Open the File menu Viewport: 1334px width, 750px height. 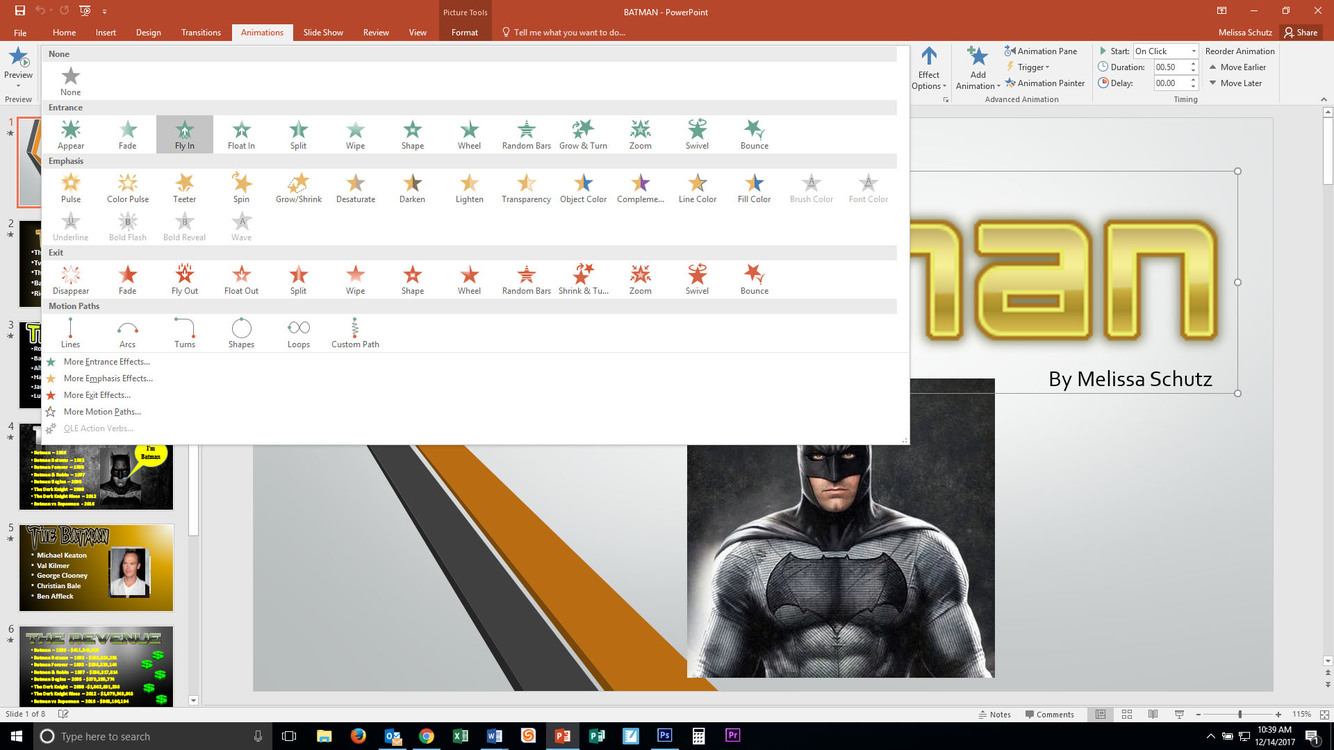(x=20, y=32)
